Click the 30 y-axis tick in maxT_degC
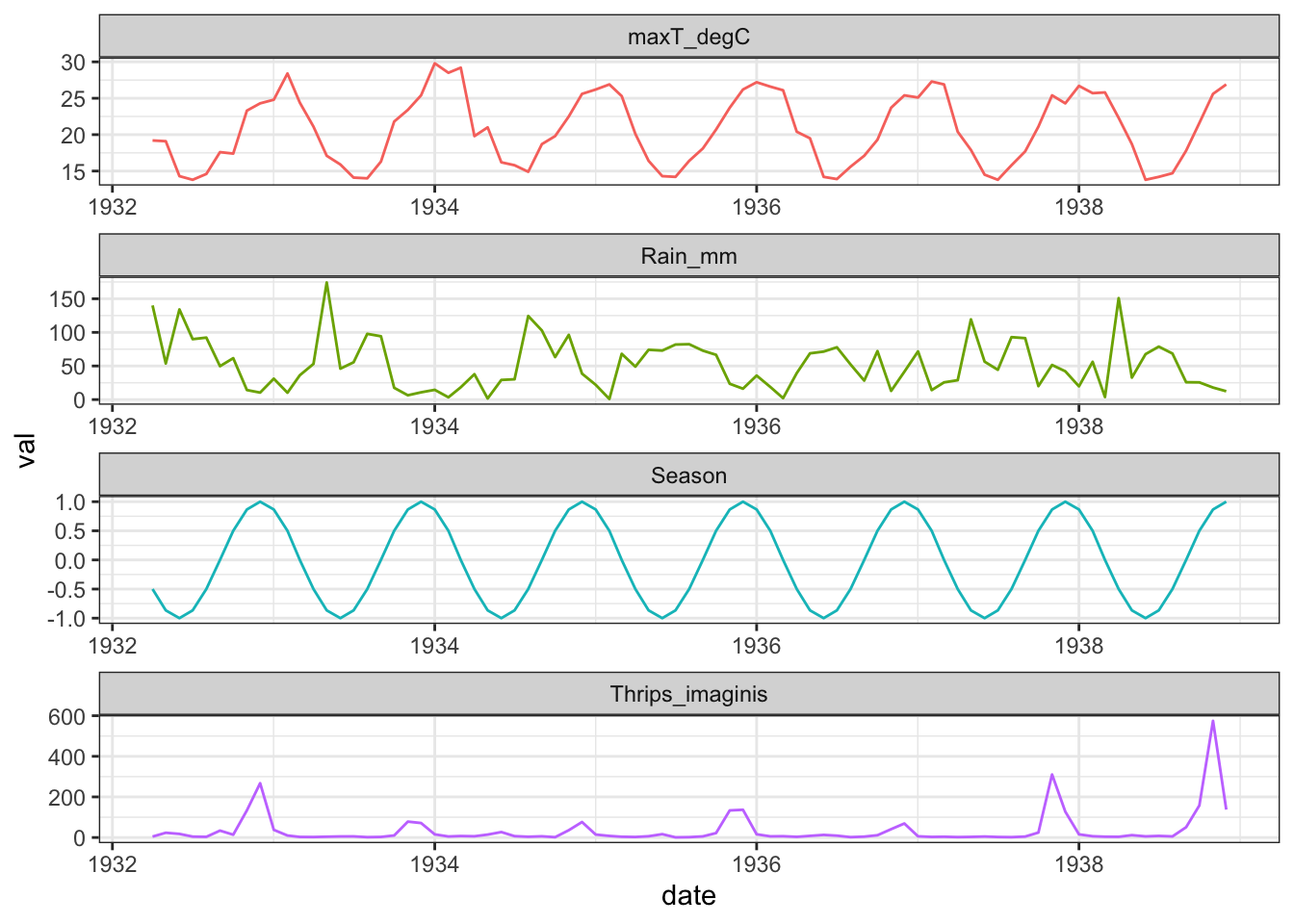The height and width of the screenshot is (924, 1294). click(73, 63)
